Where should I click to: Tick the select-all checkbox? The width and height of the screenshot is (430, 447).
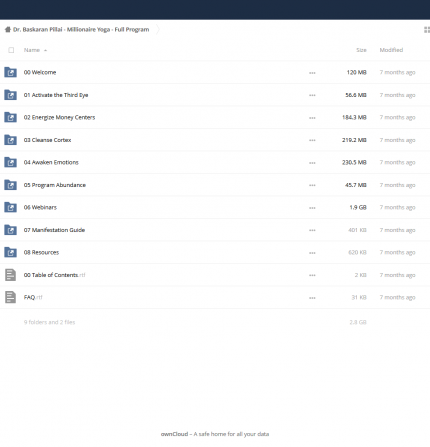click(11, 50)
